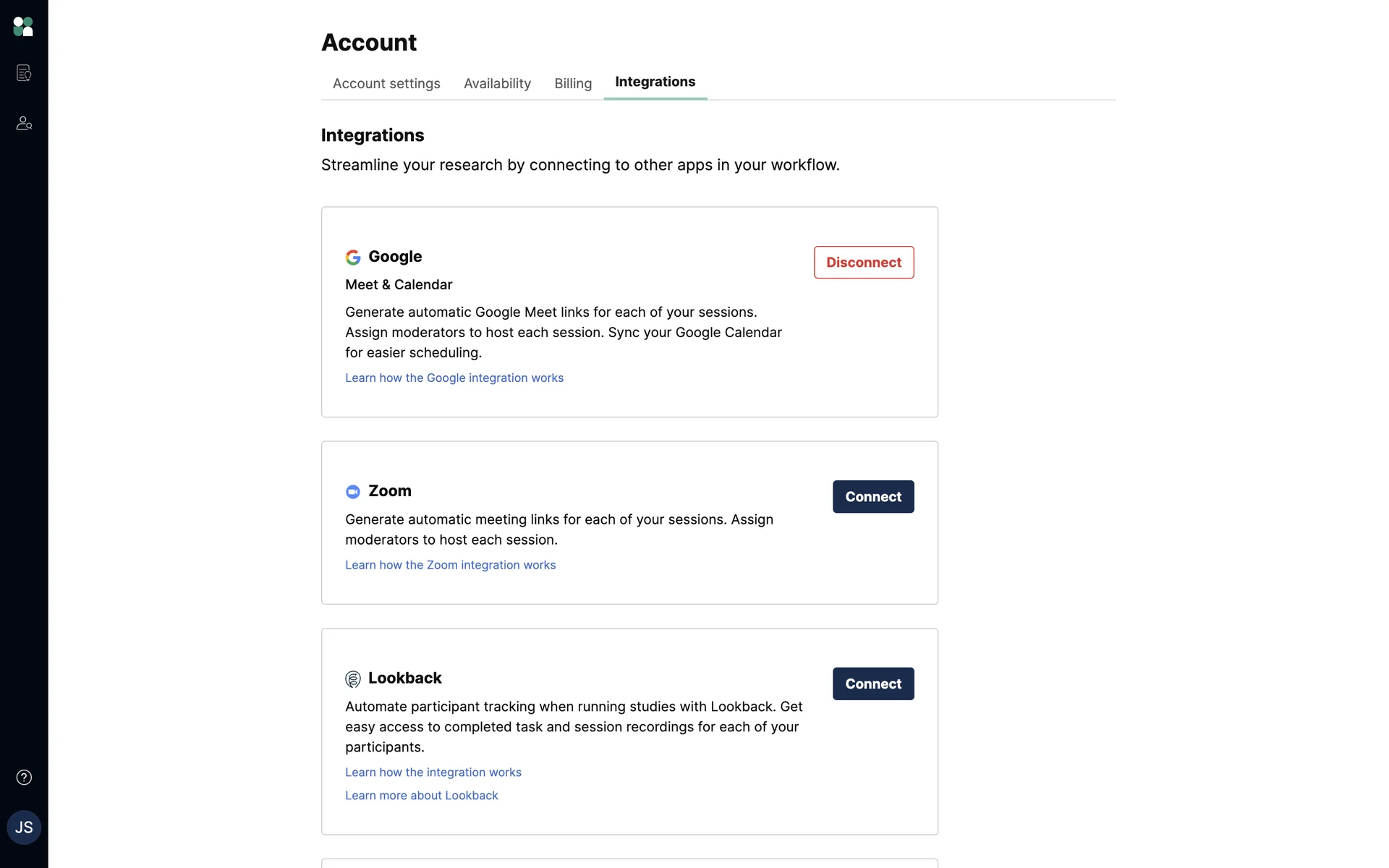Open the projects icon in sidebar
Viewport: 1389px width, 868px height.
click(24, 73)
